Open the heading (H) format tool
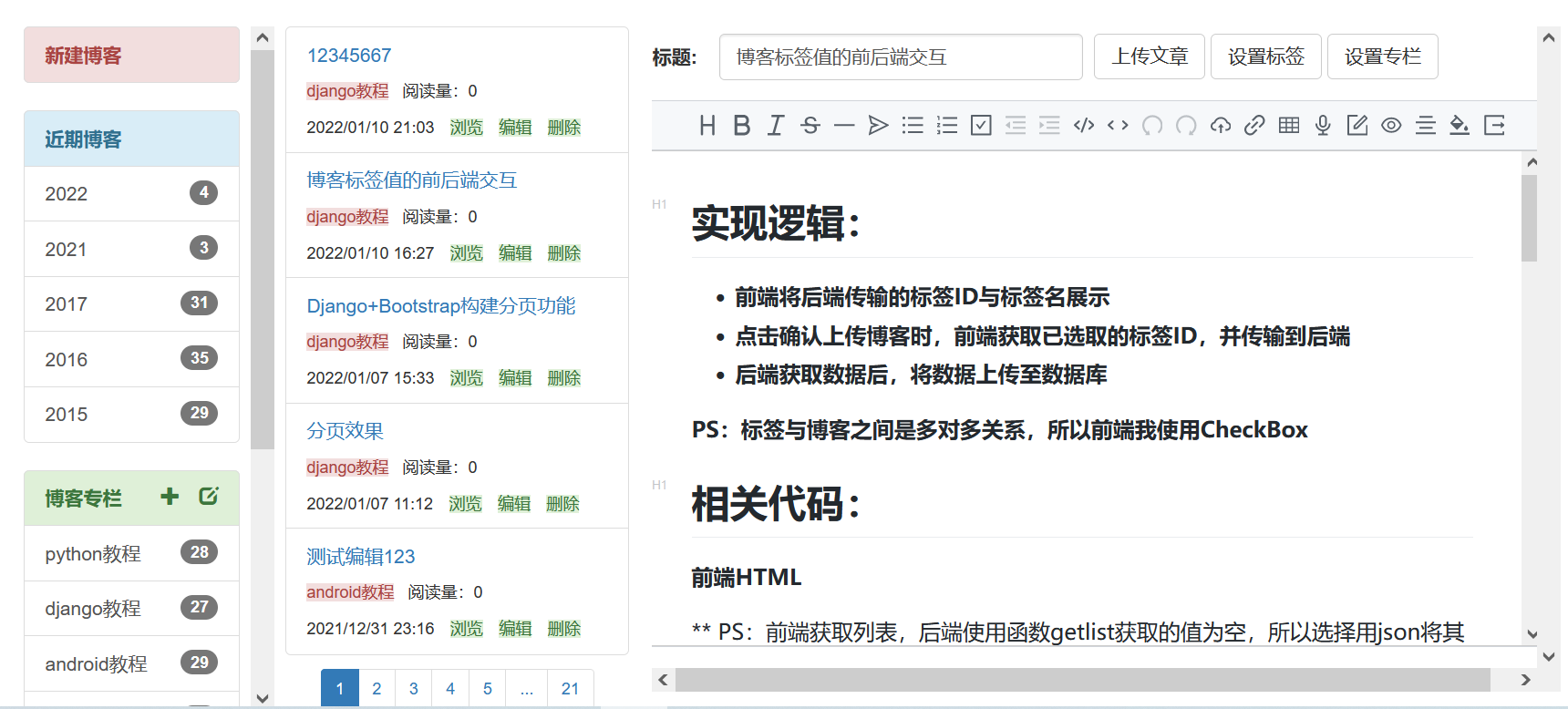 707,126
